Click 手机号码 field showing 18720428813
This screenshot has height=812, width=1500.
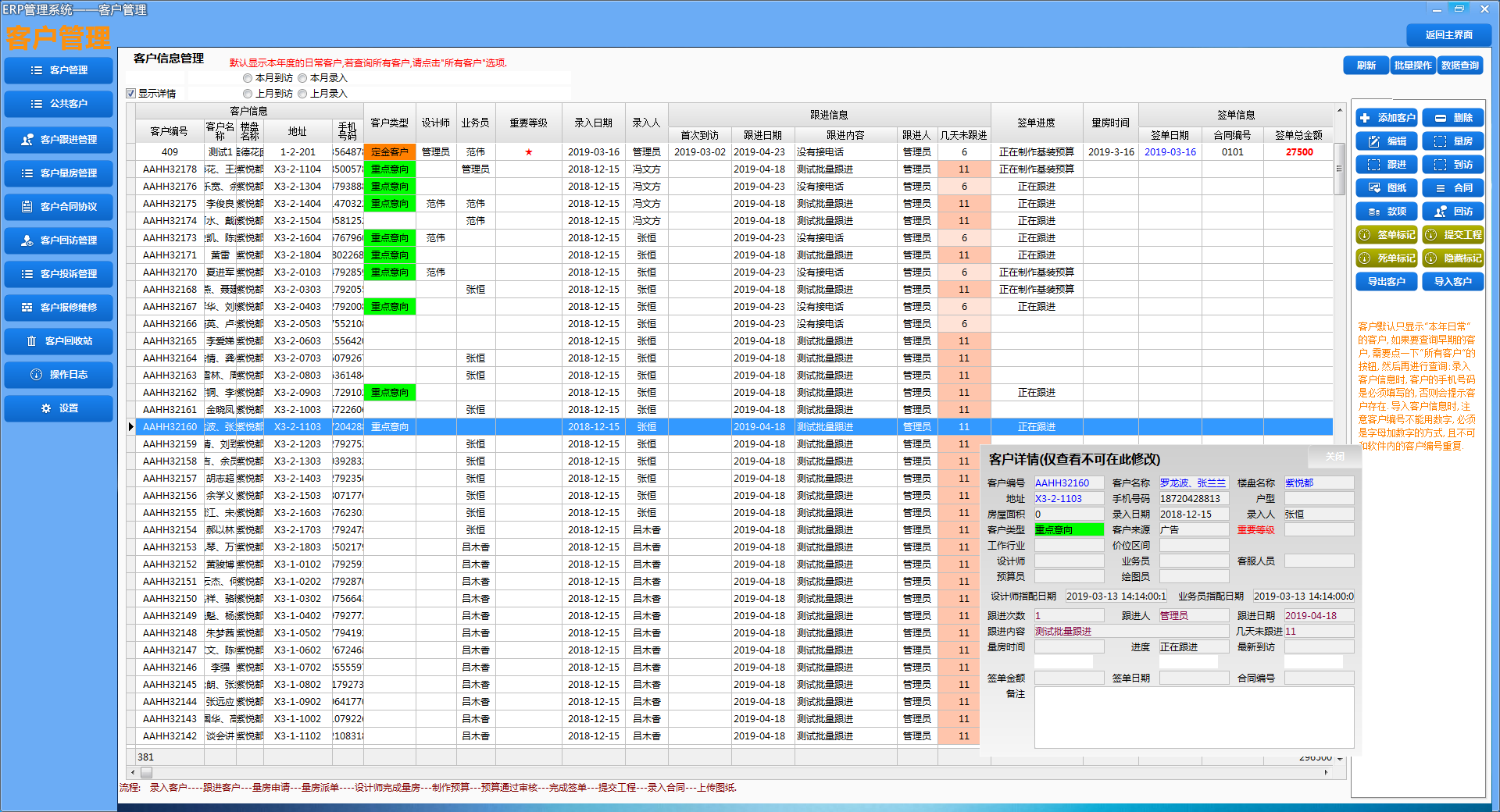pyautogui.click(x=1194, y=499)
